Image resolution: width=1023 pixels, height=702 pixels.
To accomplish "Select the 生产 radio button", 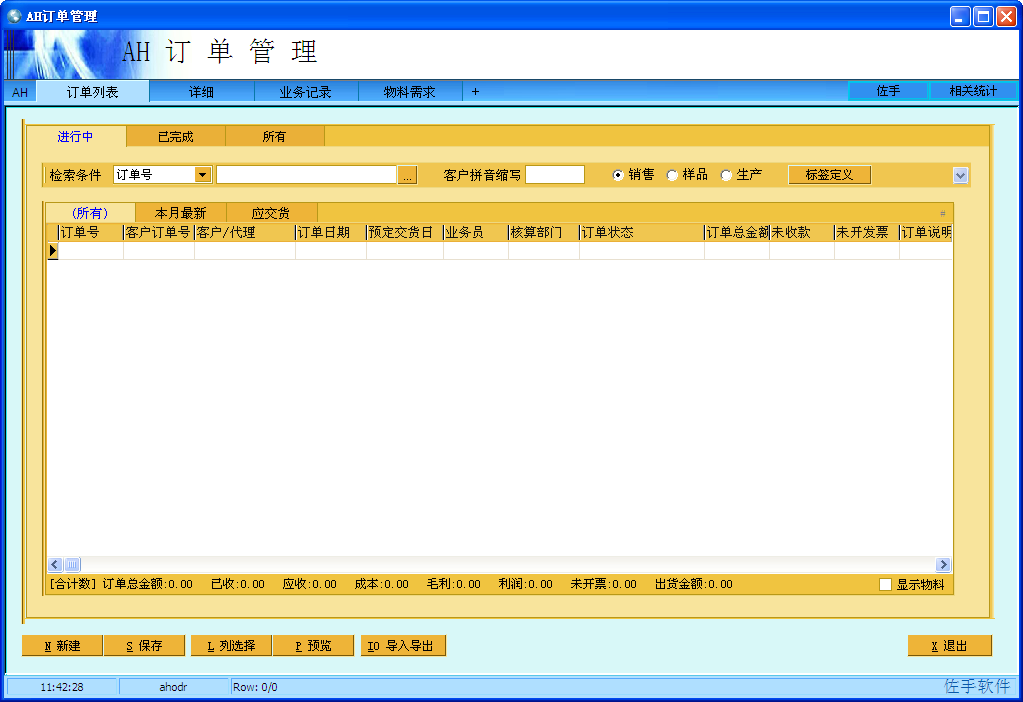I will tap(725, 175).
